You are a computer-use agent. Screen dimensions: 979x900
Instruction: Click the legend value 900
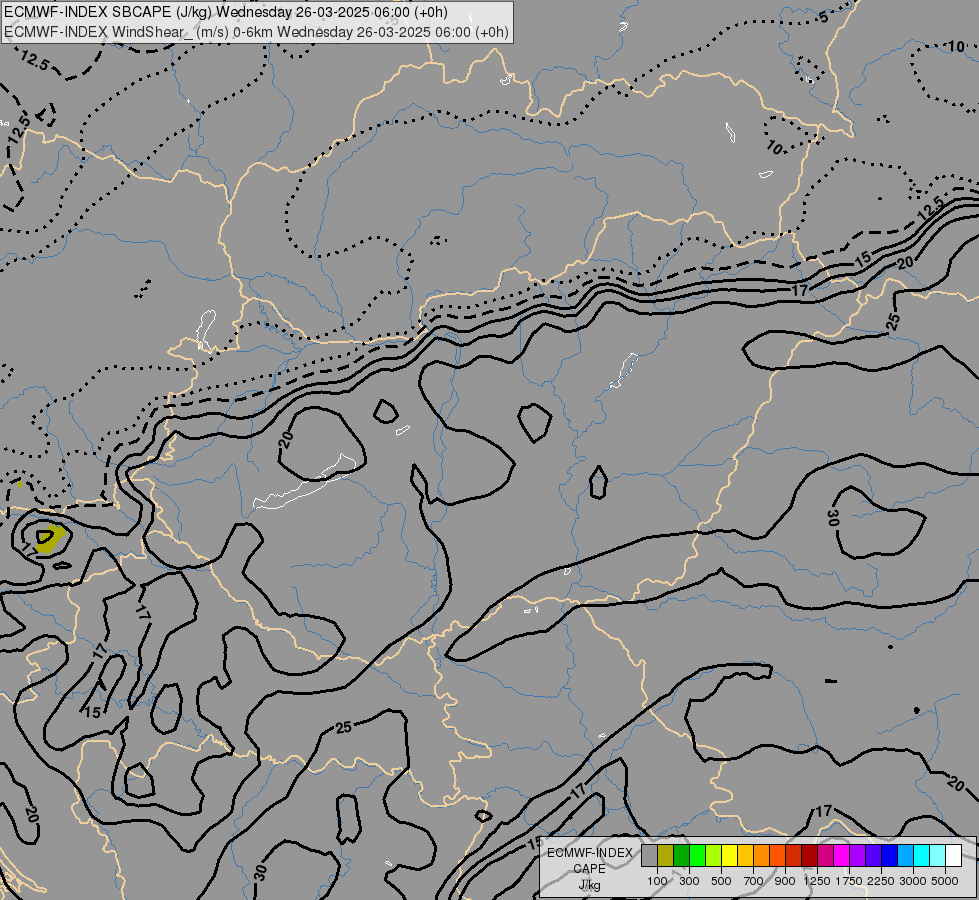(x=785, y=881)
